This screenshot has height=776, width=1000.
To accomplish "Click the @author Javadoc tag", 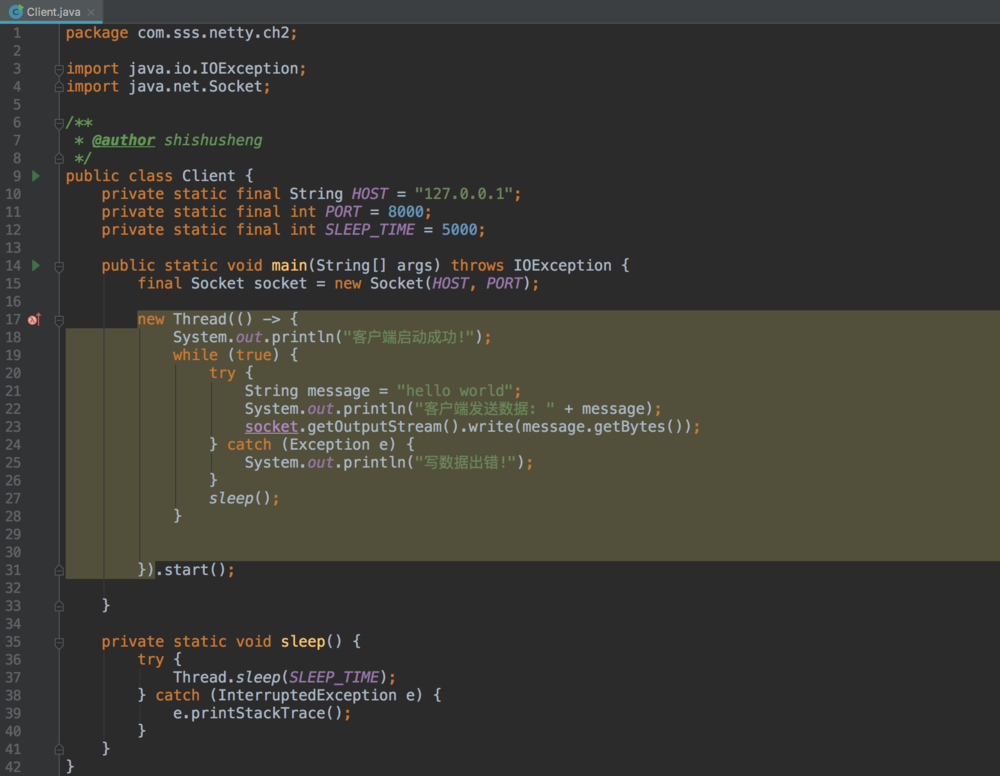I will (x=123, y=140).
